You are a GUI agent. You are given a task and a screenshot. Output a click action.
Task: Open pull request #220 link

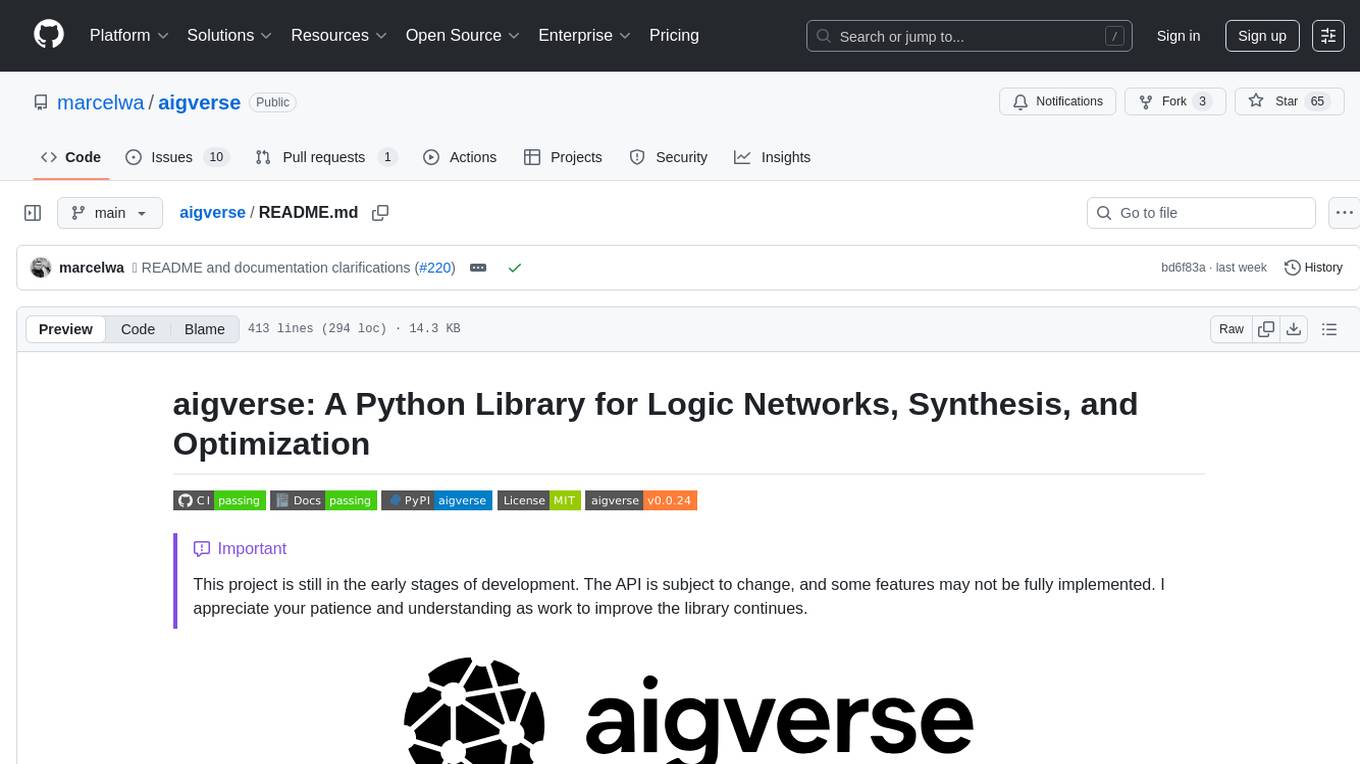(x=435, y=268)
